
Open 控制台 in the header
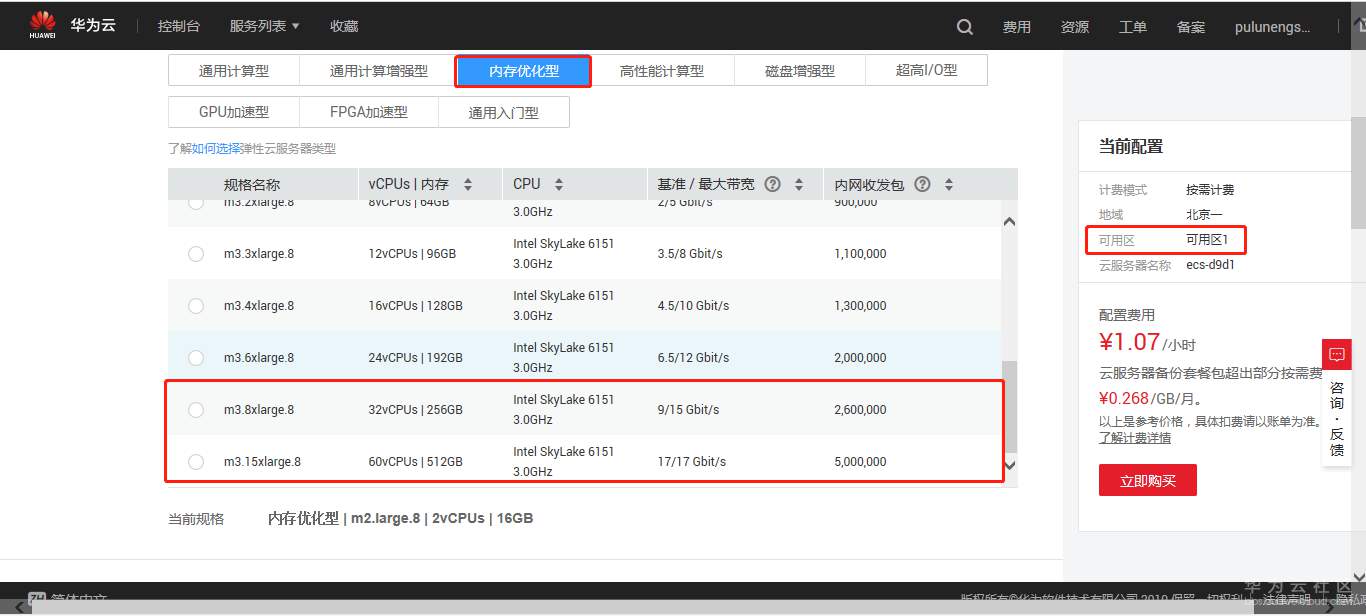[x=178, y=26]
